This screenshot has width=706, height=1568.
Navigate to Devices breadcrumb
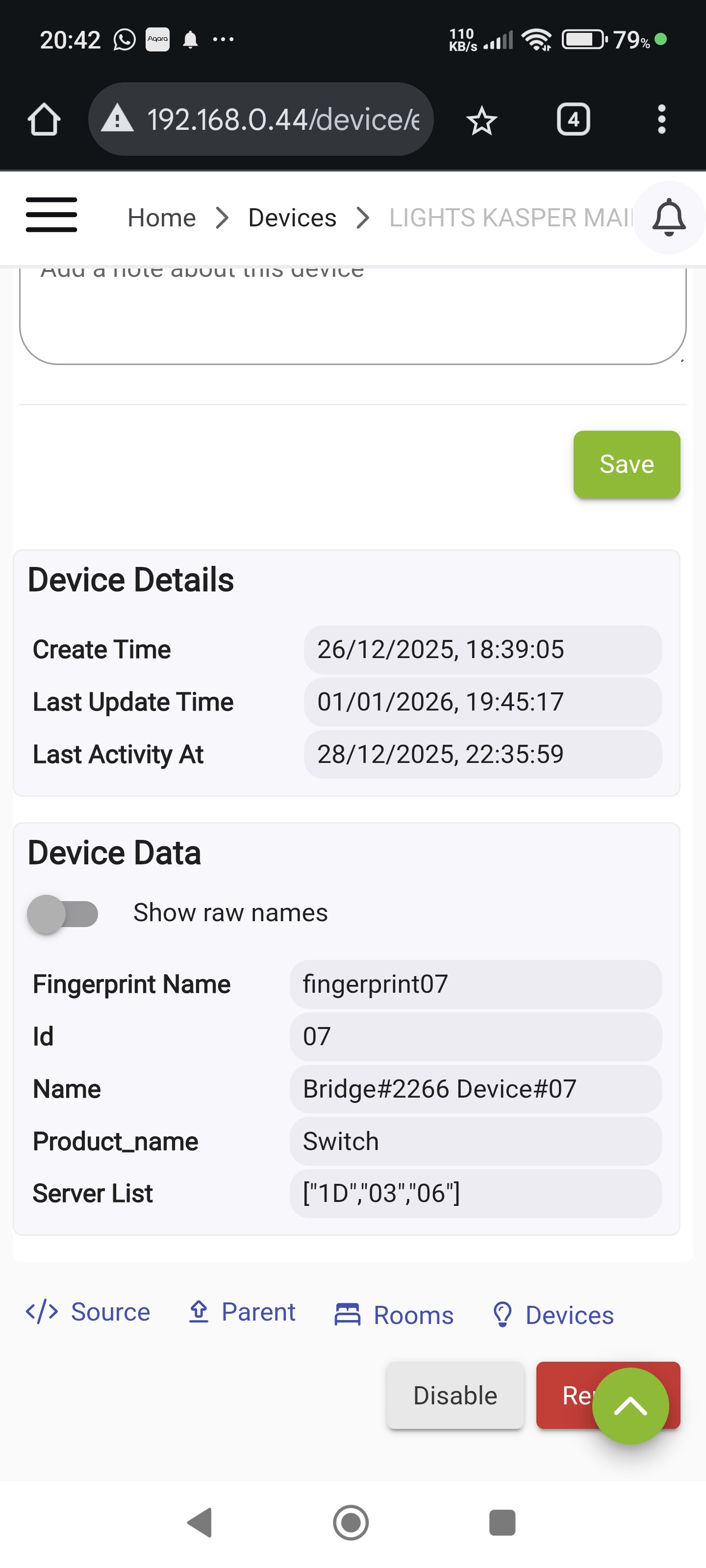click(x=292, y=218)
